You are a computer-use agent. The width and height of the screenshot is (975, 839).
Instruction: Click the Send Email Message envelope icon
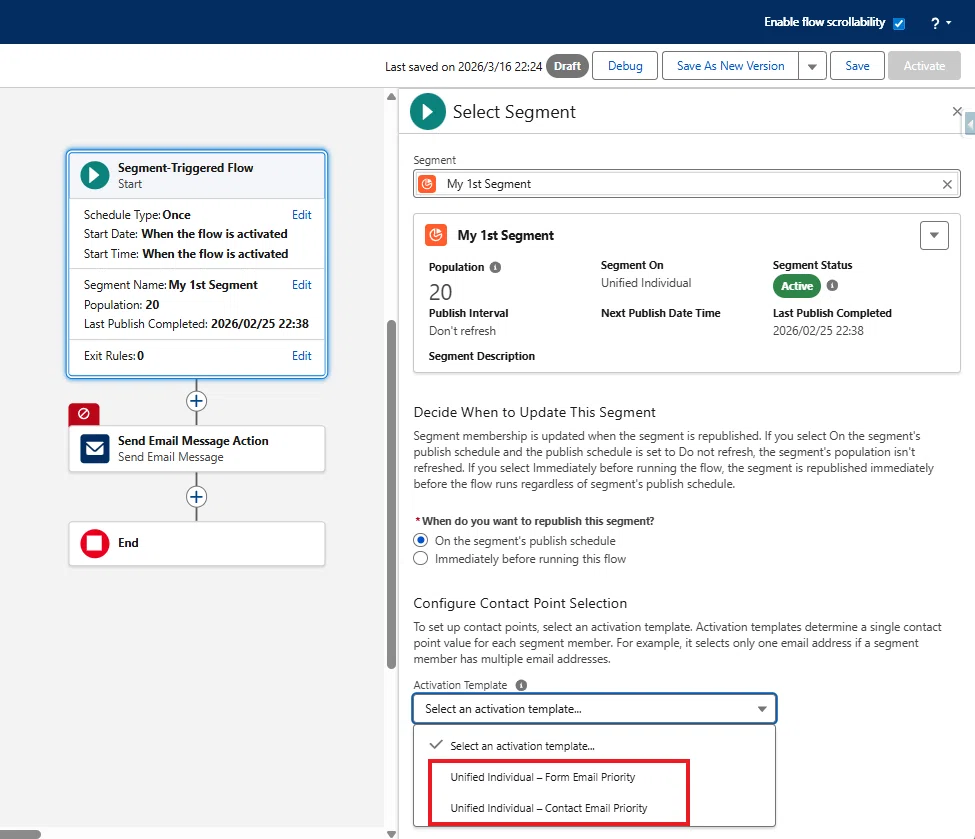click(95, 448)
